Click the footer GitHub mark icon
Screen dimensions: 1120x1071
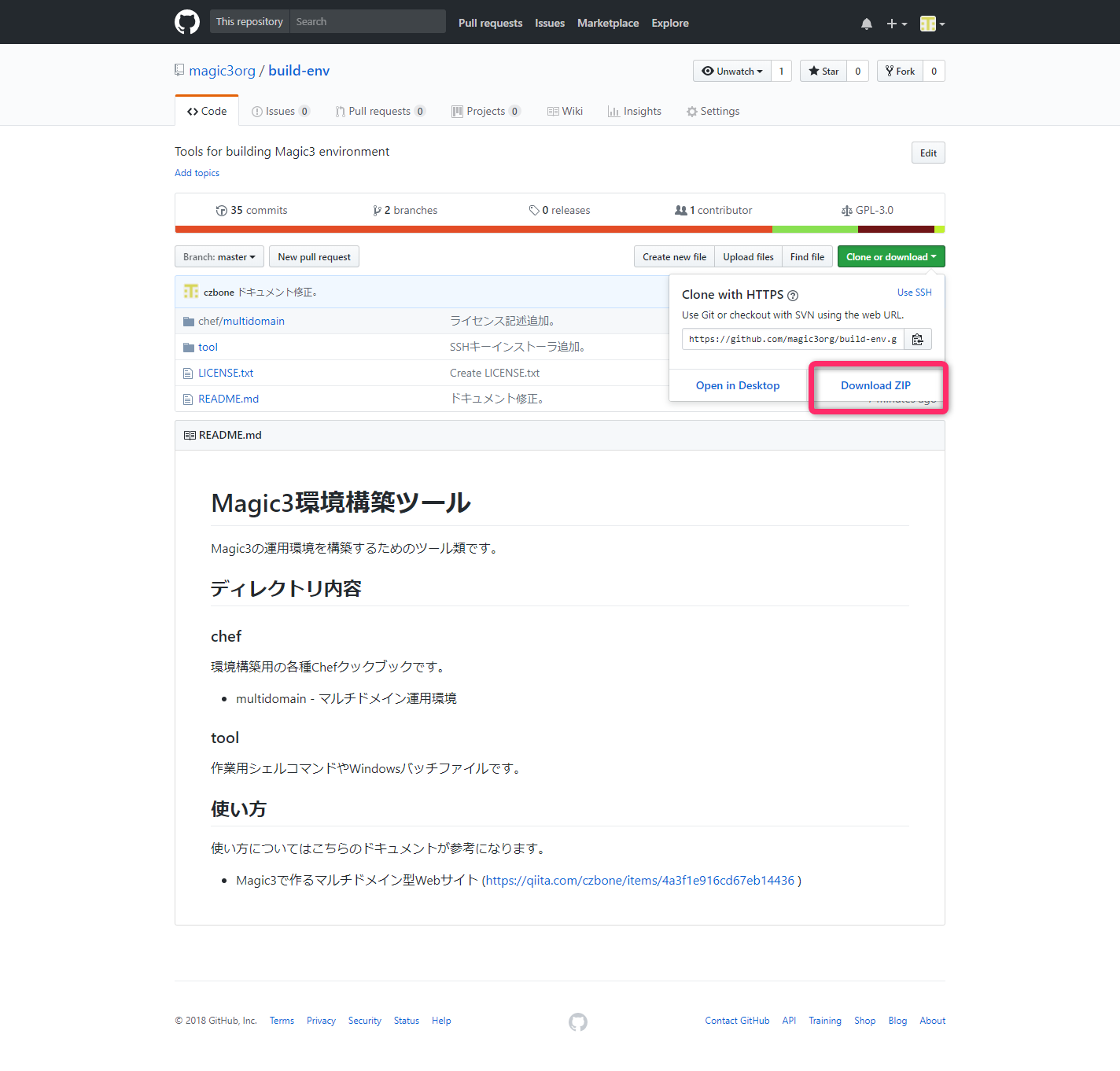pos(578,1021)
